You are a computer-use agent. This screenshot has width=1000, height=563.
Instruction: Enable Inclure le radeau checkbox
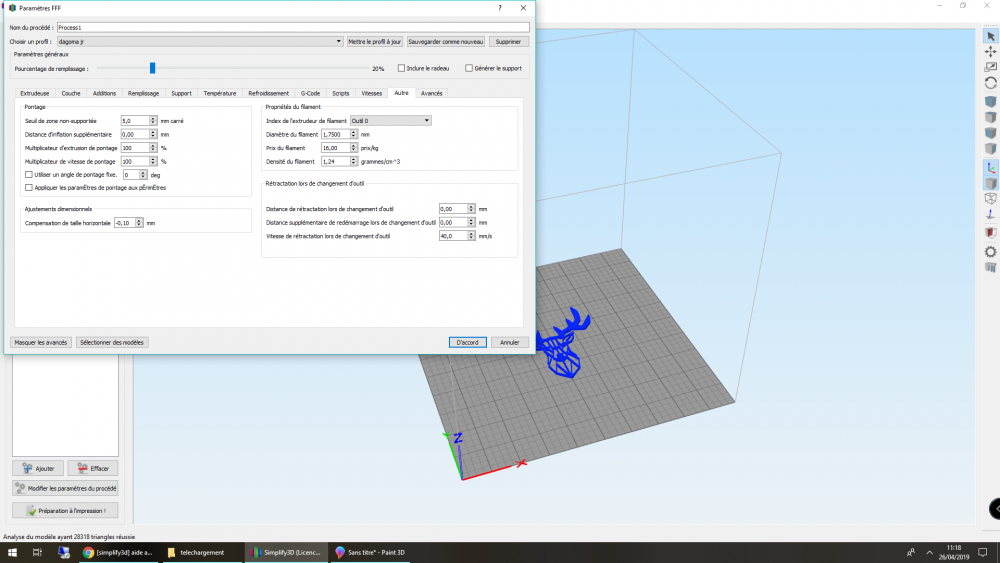click(401, 68)
